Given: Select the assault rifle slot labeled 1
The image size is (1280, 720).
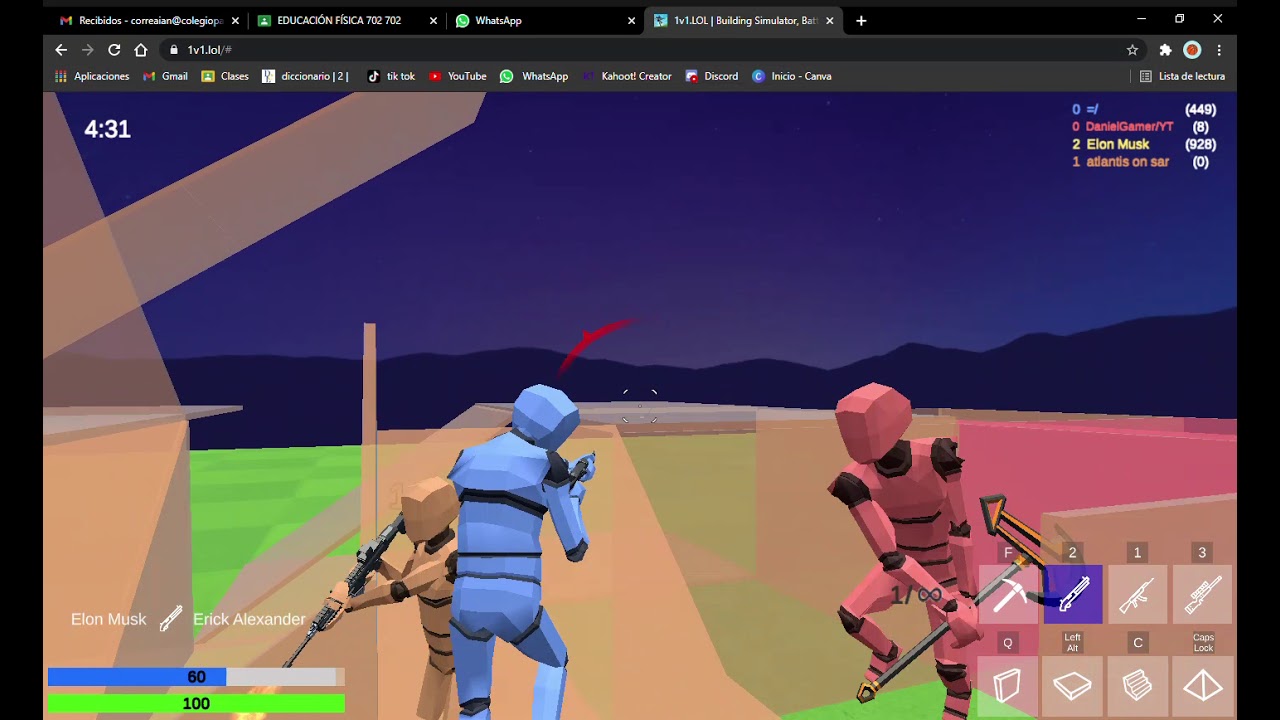Looking at the screenshot, I should click(1137, 594).
